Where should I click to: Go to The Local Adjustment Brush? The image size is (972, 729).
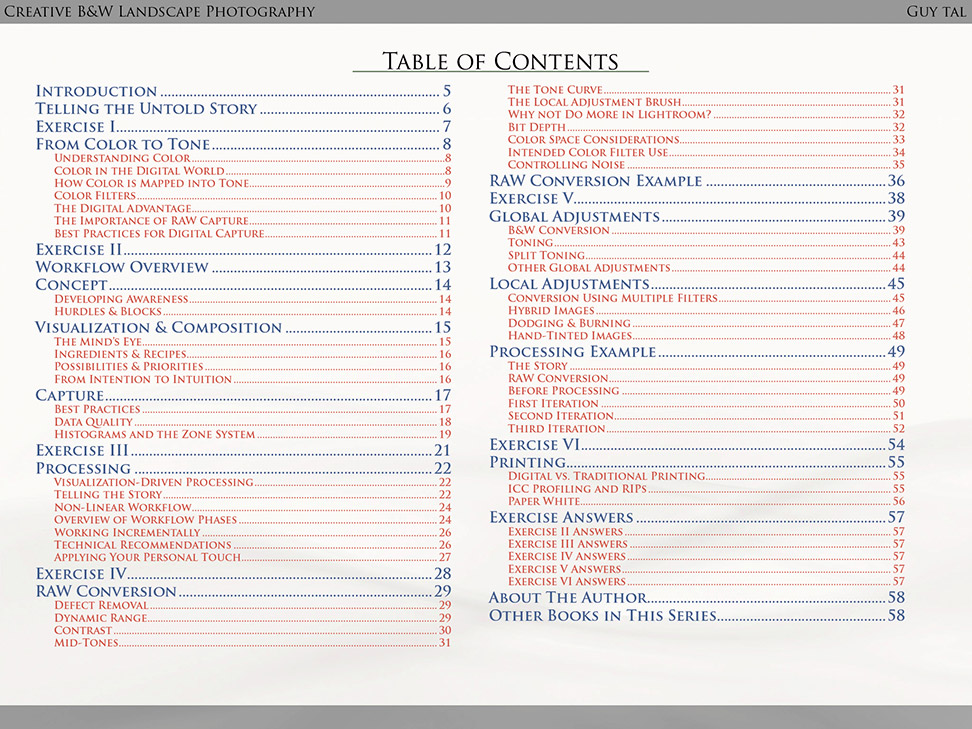(706, 102)
